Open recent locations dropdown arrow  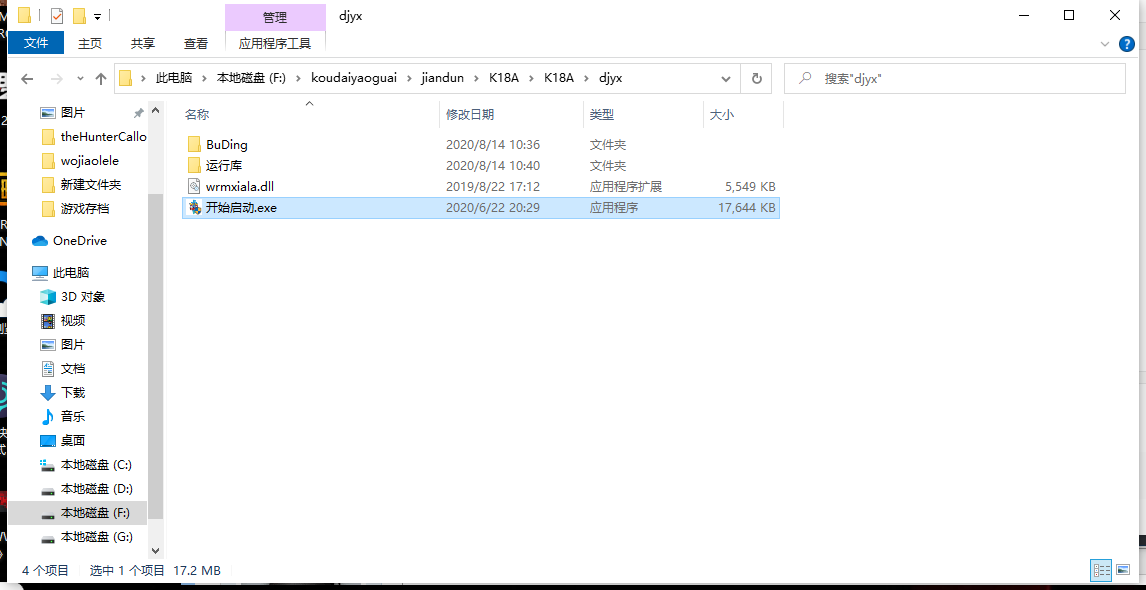point(80,78)
